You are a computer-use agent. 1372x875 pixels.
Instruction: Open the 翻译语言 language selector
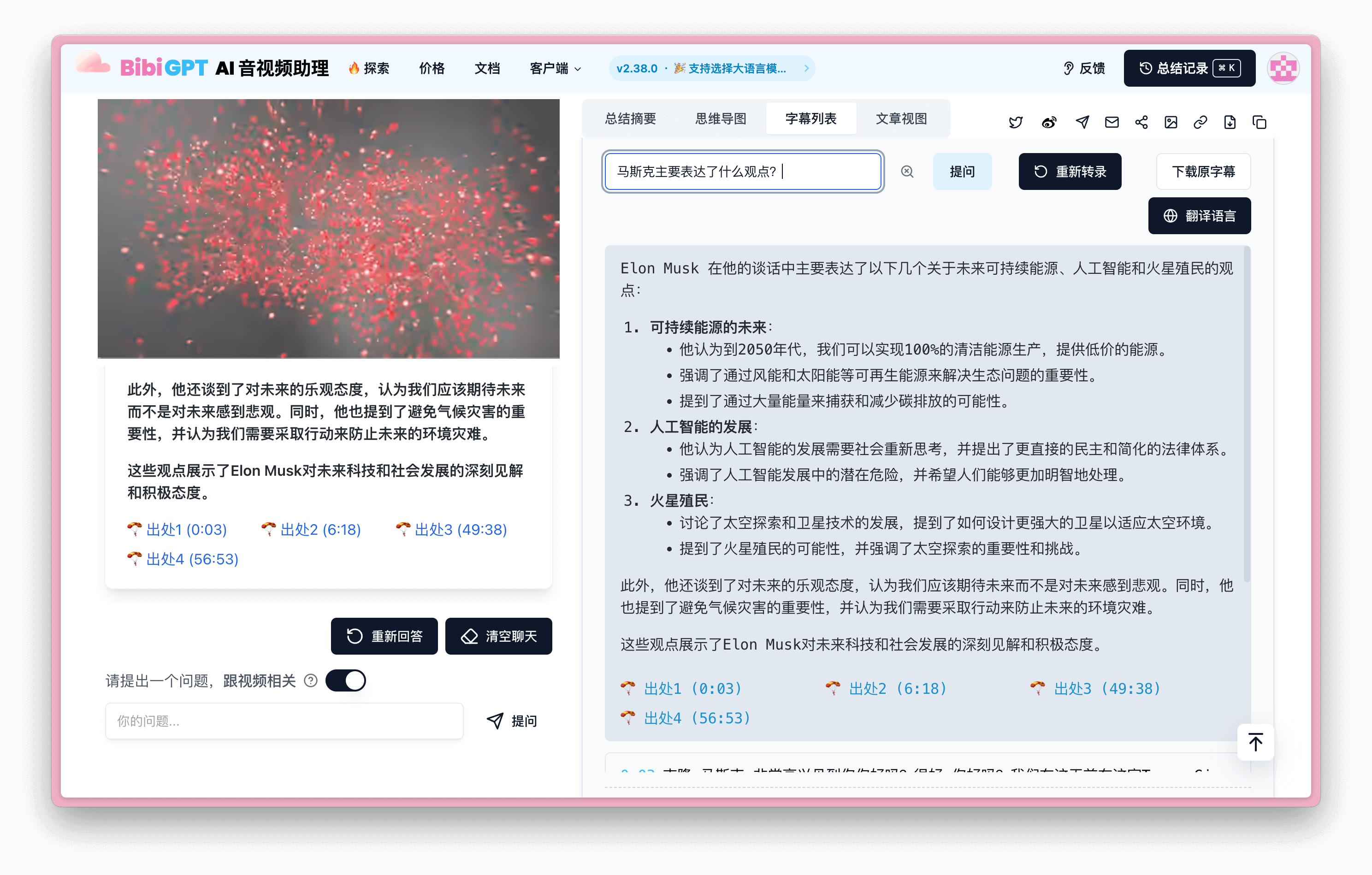[x=1200, y=216]
